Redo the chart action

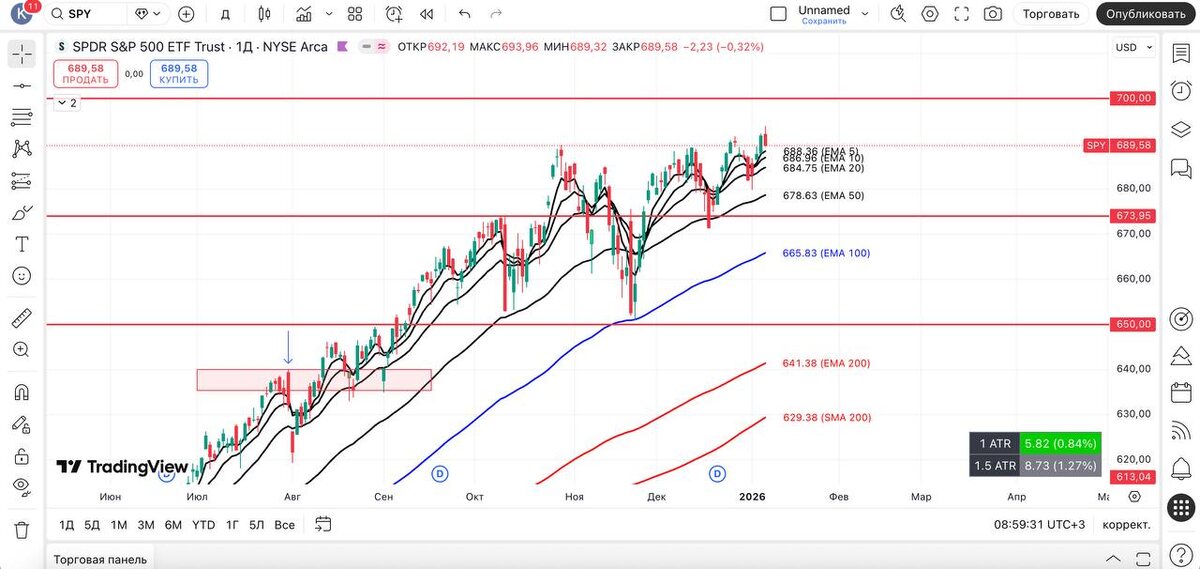coord(496,14)
